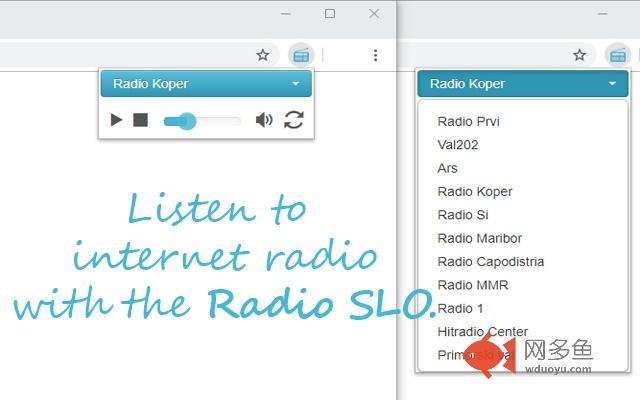
Task: Choose Radio Maribor from the list
Action: click(x=480, y=238)
